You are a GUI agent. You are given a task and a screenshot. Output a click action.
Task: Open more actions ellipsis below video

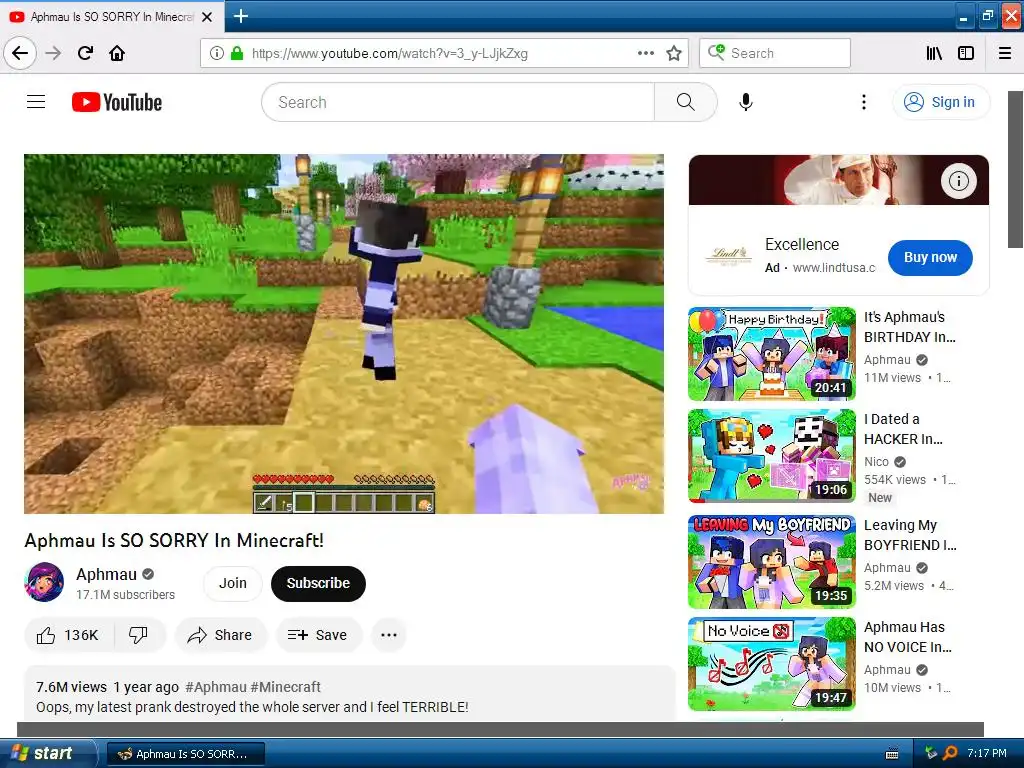click(389, 635)
